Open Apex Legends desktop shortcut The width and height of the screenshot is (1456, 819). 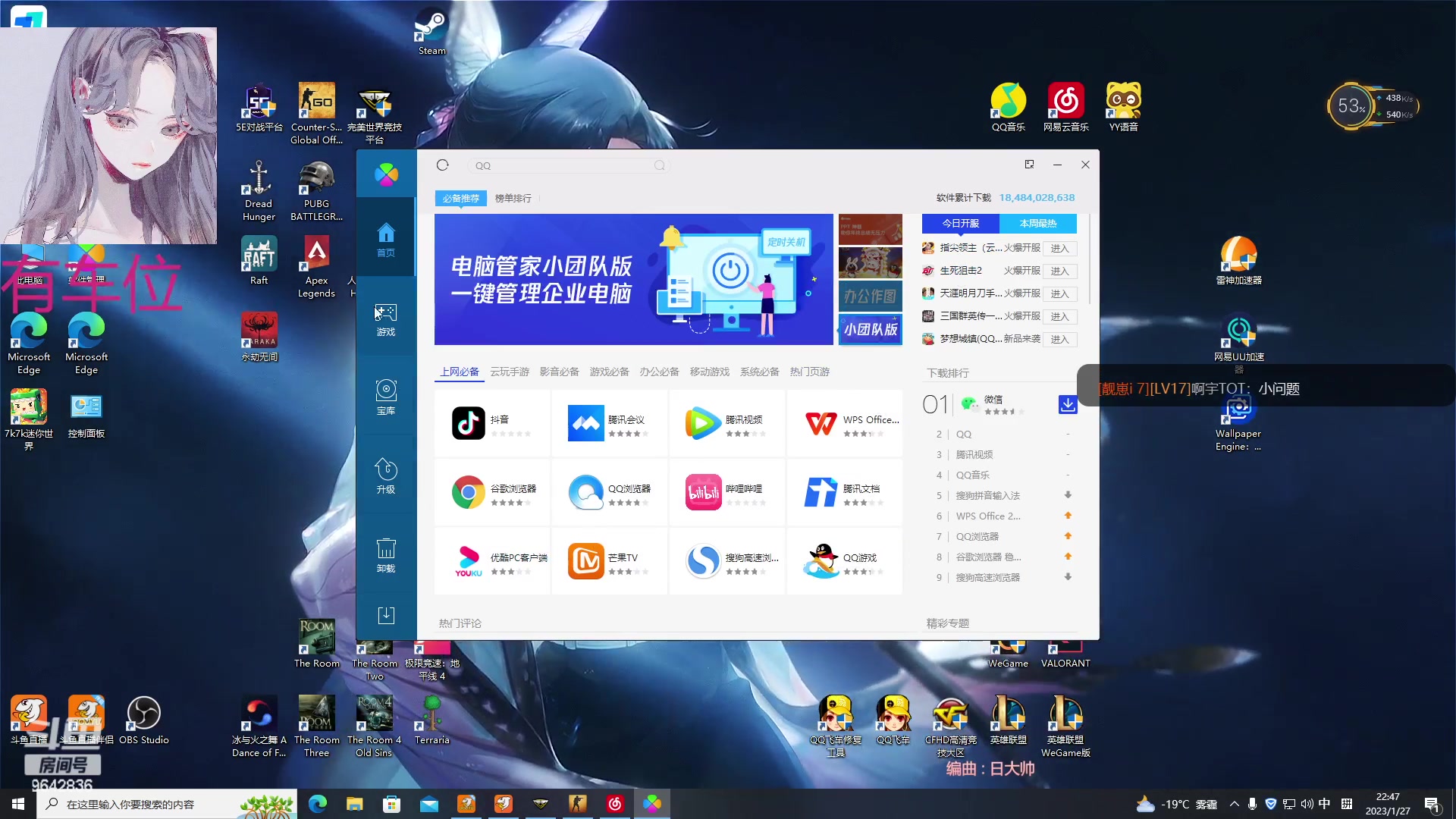click(x=316, y=267)
